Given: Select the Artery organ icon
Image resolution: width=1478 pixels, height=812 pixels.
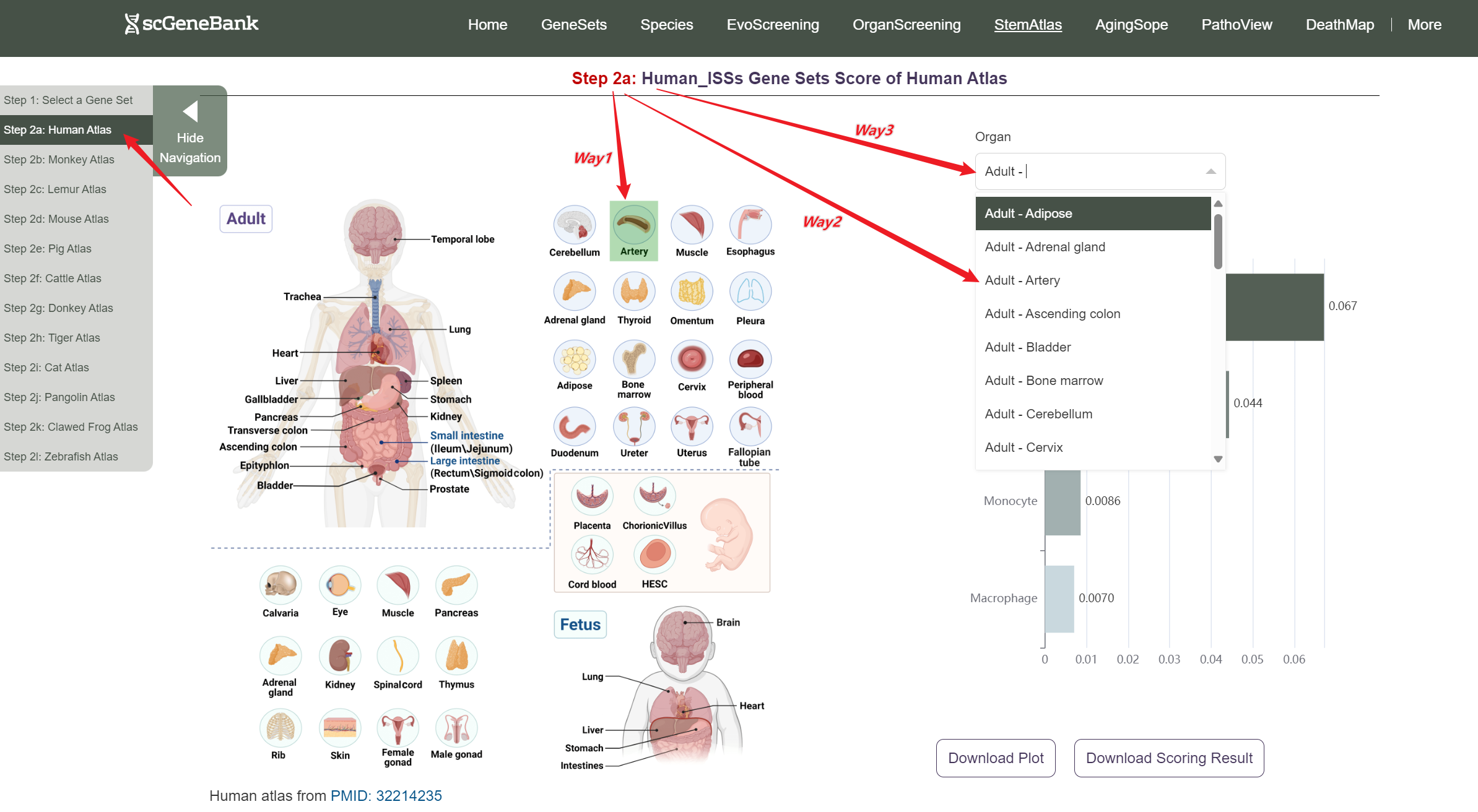Looking at the screenshot, I should coord(633,225).
